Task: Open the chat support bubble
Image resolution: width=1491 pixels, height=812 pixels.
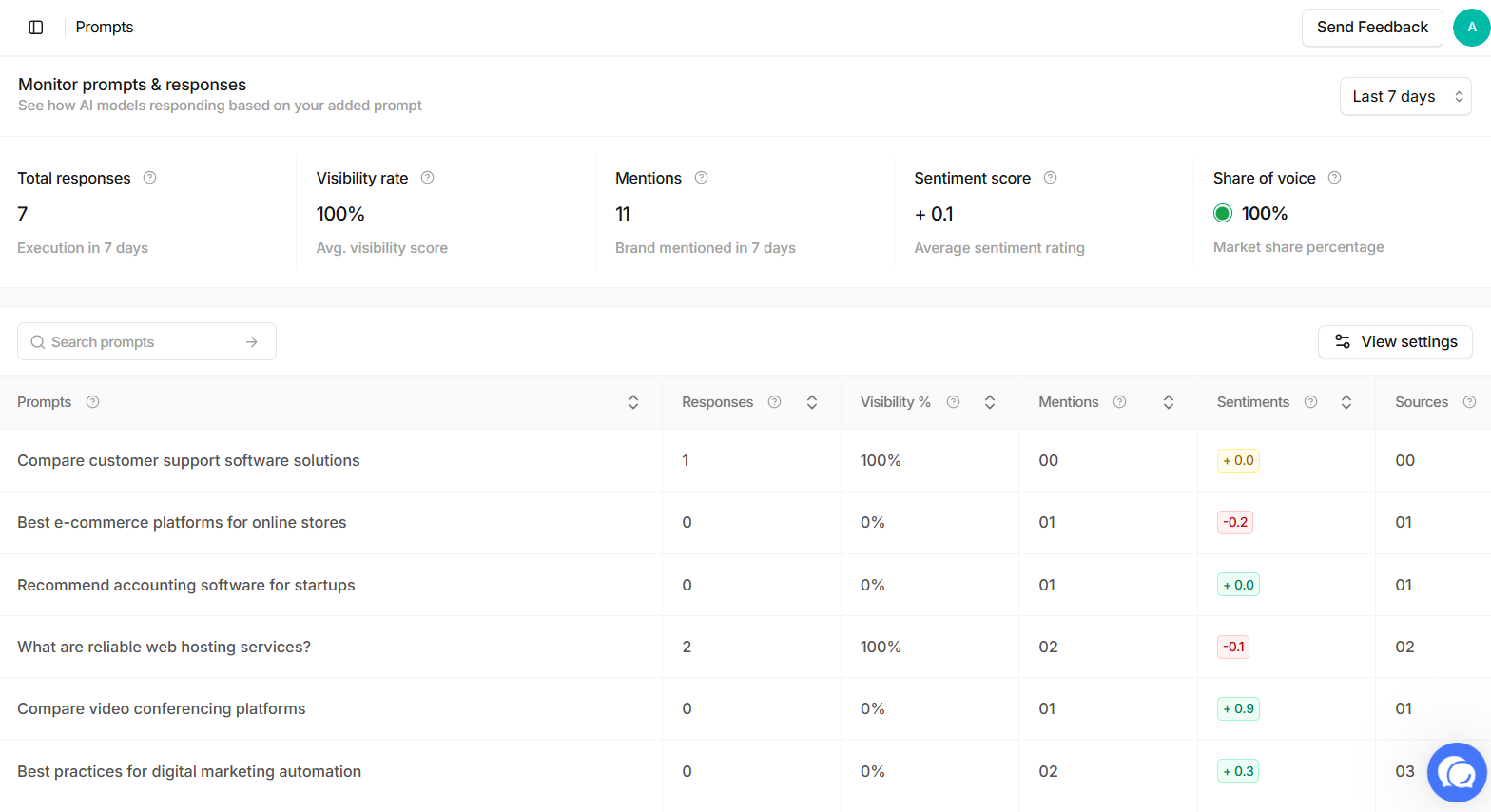Action: (x=1457, y=772)
